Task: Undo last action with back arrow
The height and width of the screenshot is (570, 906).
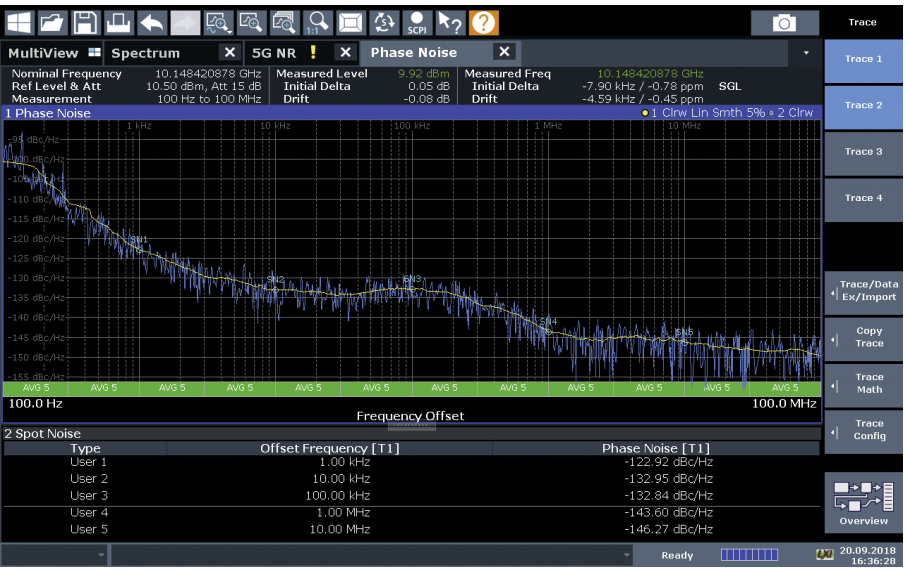Action: [151, 21]
